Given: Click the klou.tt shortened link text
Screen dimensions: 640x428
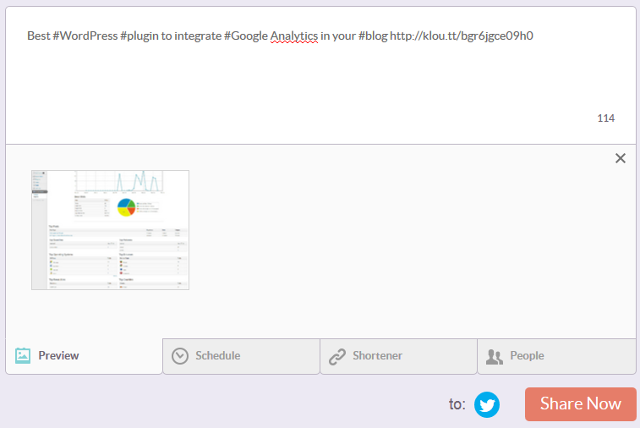Looking at the screenshot, I should tap(461, 36).
